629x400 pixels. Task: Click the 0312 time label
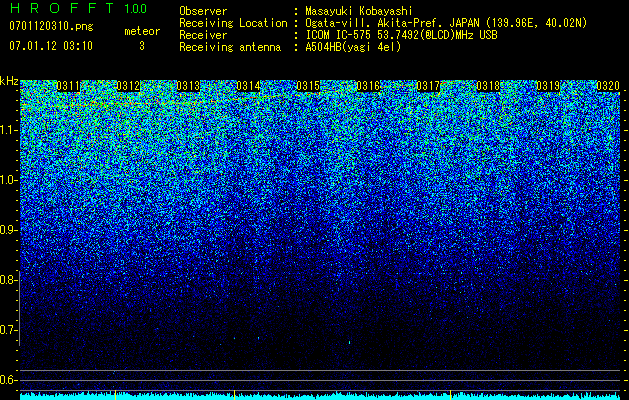[128, 86]
